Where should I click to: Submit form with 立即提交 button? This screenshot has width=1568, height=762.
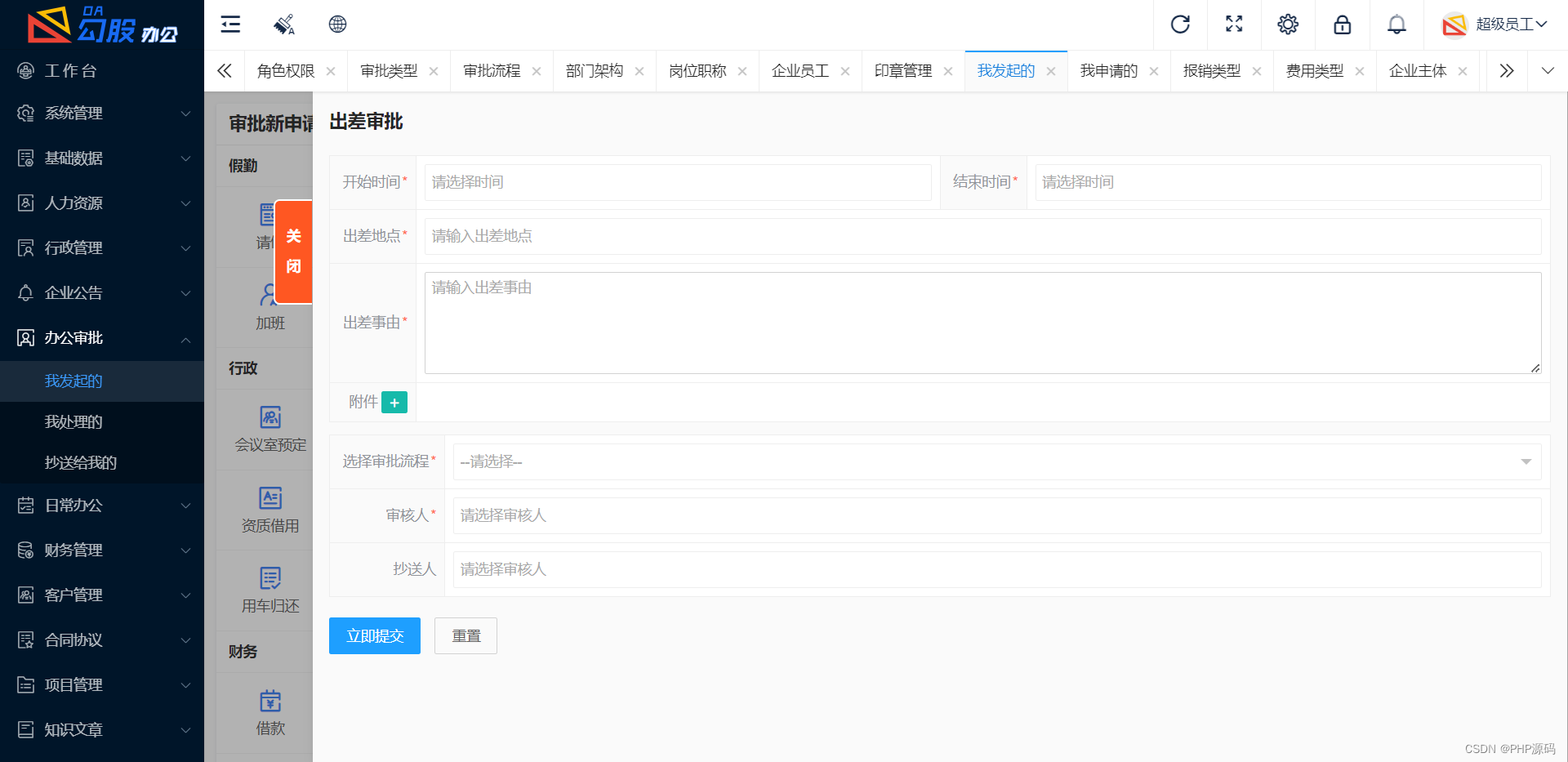pos(375,635)
